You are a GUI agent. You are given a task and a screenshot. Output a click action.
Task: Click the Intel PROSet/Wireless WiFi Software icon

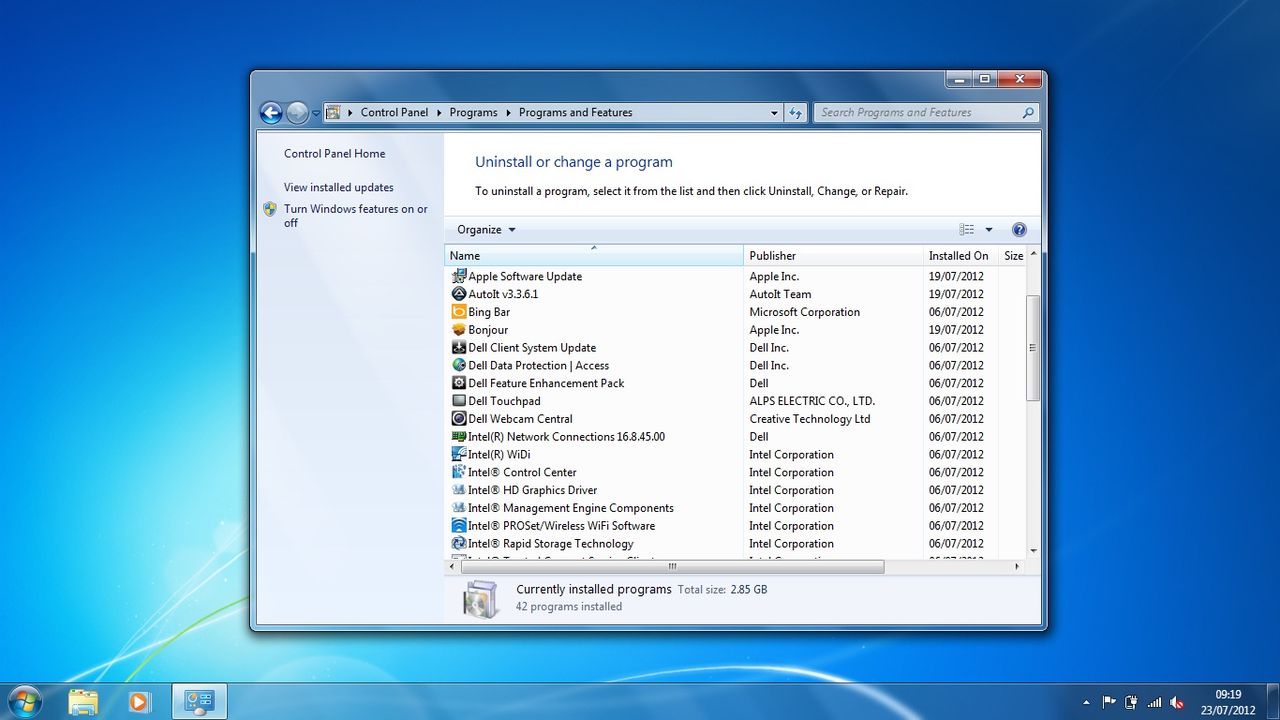click(459, 526)
